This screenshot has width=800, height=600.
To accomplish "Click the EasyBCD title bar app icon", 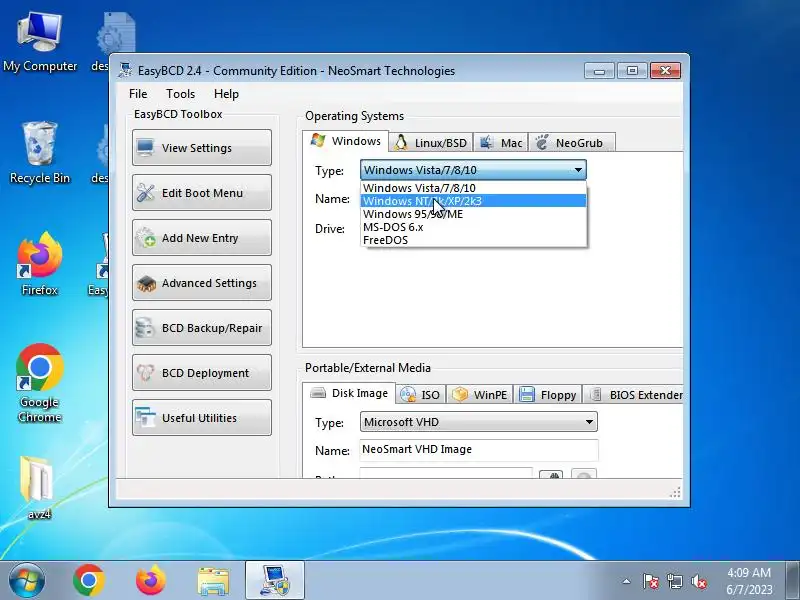I will (x=124, y=70).
